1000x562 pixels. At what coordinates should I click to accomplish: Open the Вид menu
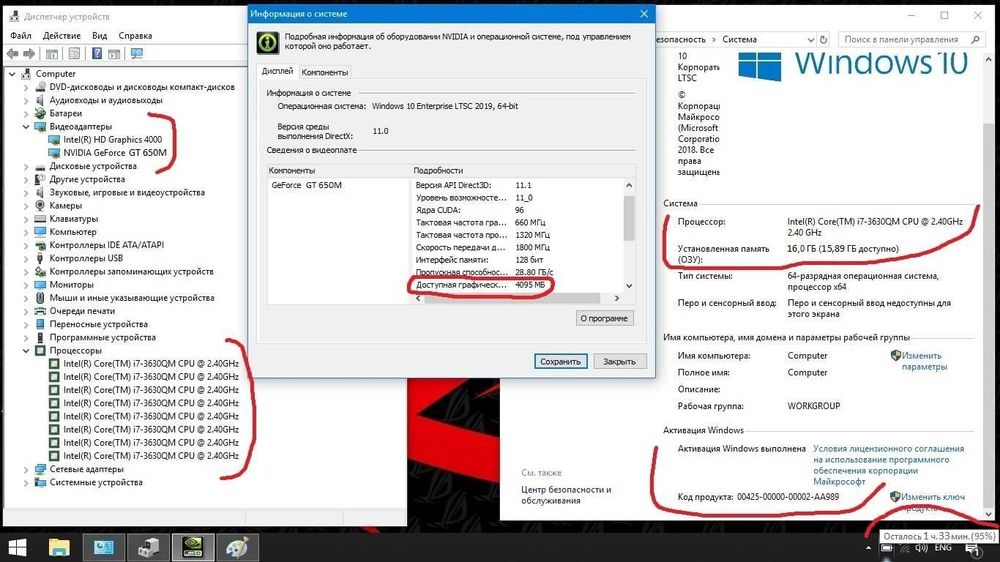pyautogui.click(x=99, y=36)
